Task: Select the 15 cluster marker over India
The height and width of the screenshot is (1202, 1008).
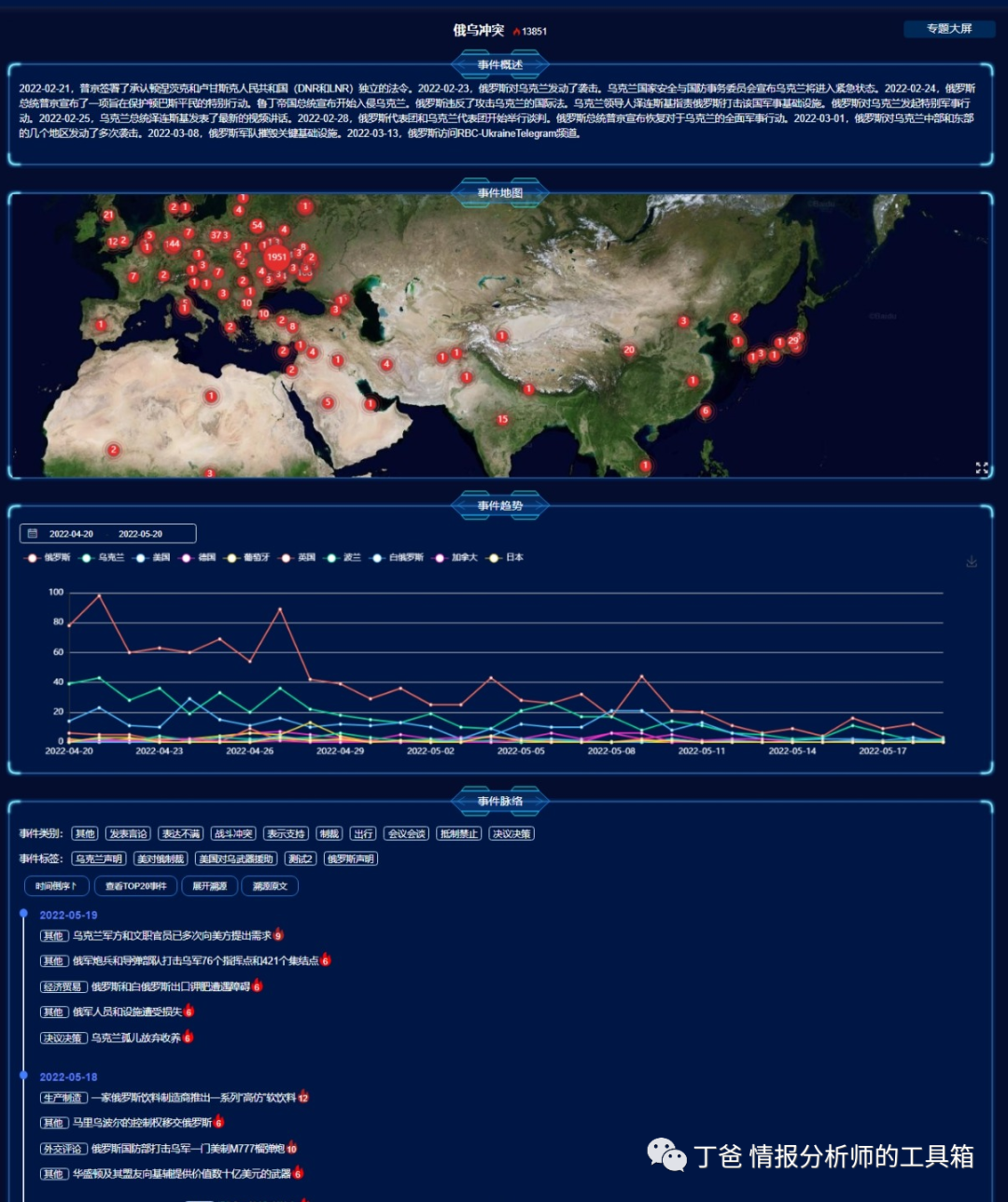Action: point(502,420)
